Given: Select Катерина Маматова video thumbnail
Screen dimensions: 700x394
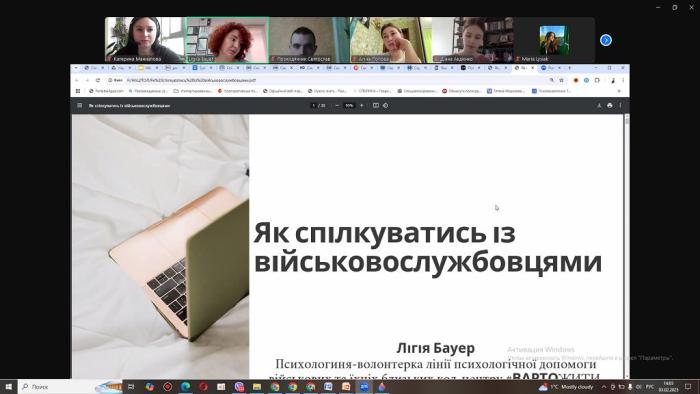Looking at the screenshot, I should click(145, 40).
